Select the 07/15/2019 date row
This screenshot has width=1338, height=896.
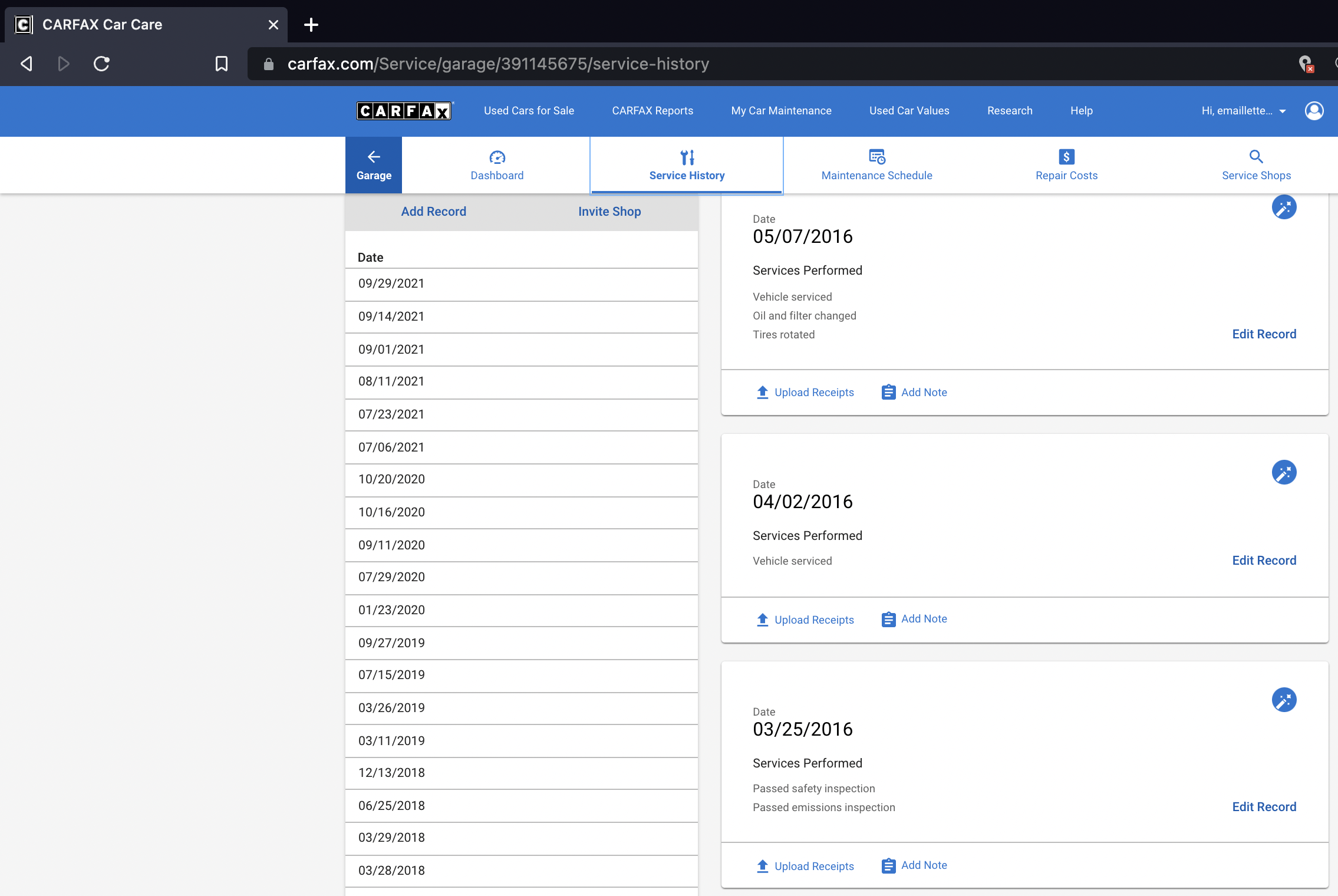coord(522,676)
